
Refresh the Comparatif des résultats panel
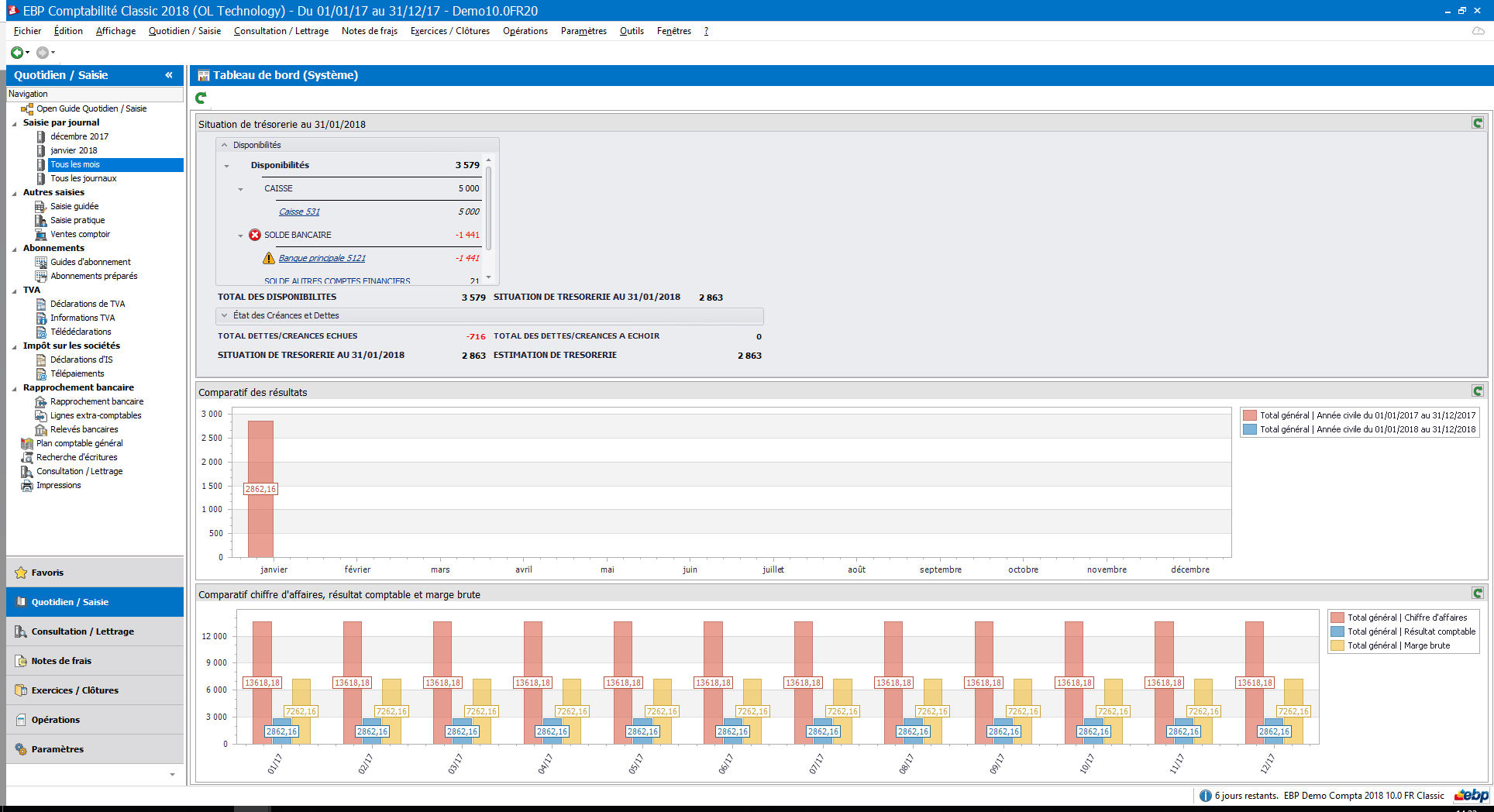[x=1477, y=391]
